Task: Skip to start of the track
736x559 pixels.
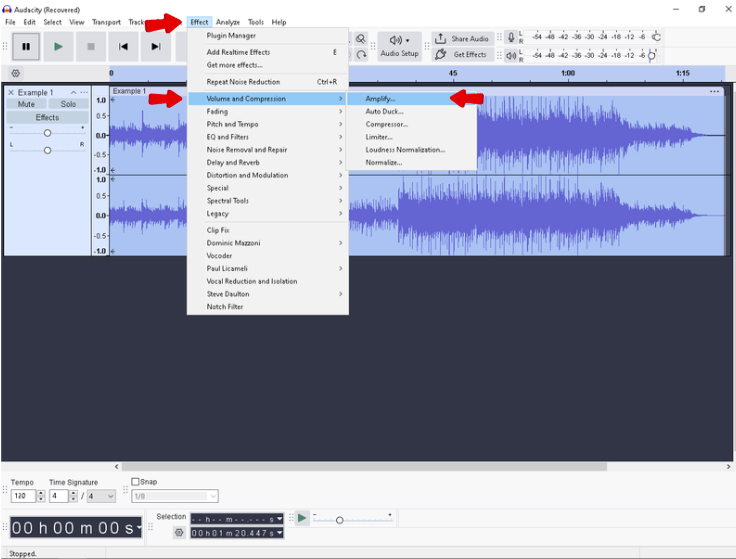Action: pos(123,46)
